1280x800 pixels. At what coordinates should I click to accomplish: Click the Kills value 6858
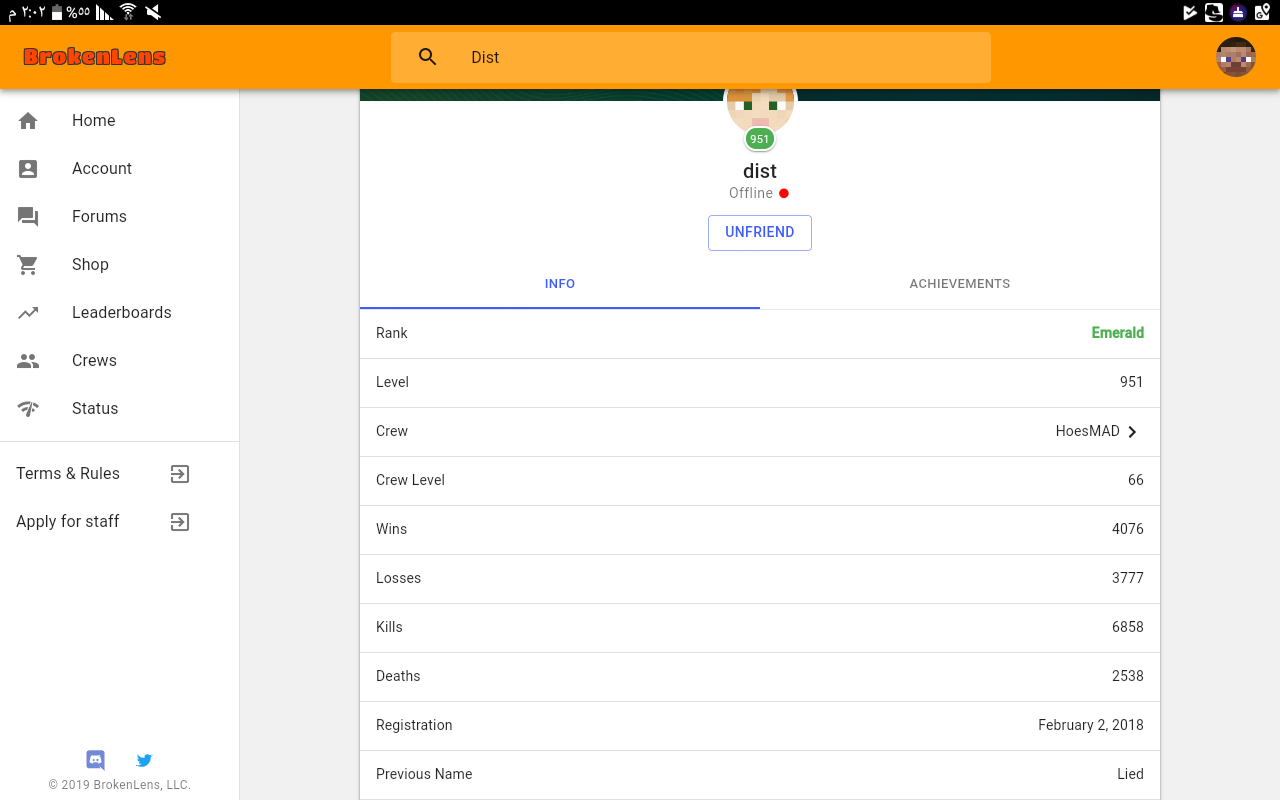1128,627
